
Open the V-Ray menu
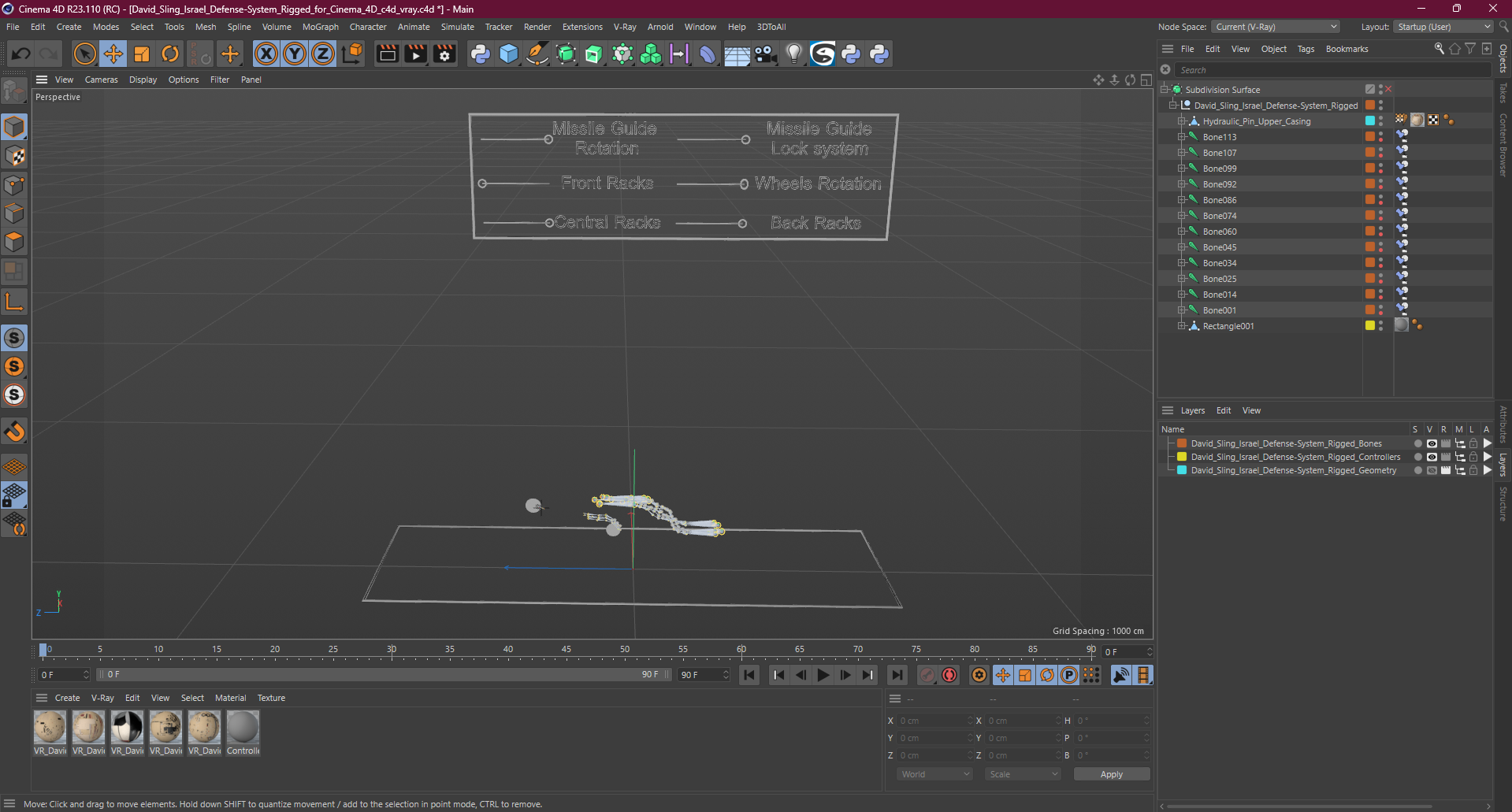625,27
